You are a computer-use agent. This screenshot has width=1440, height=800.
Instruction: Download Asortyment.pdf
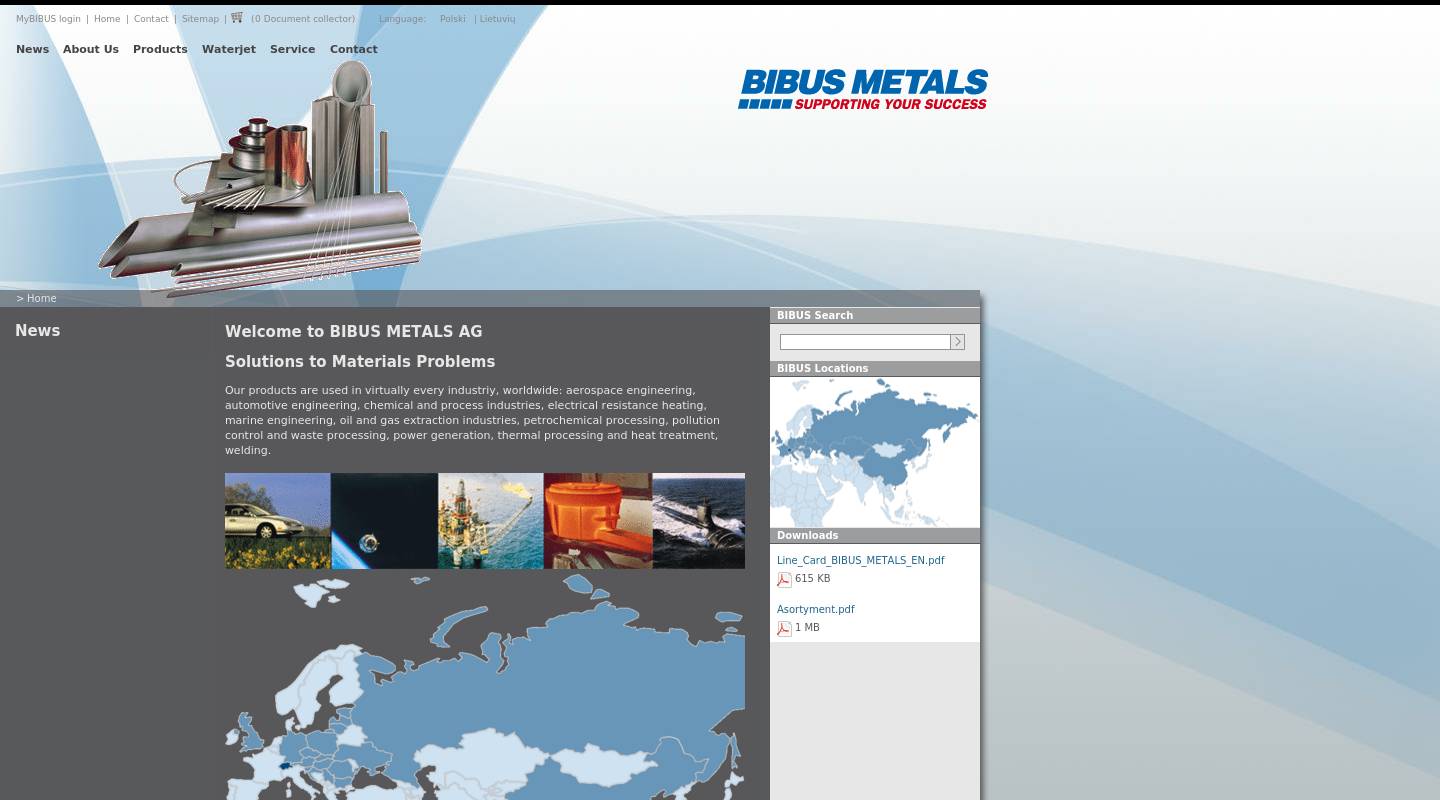[x=816, y=609]
